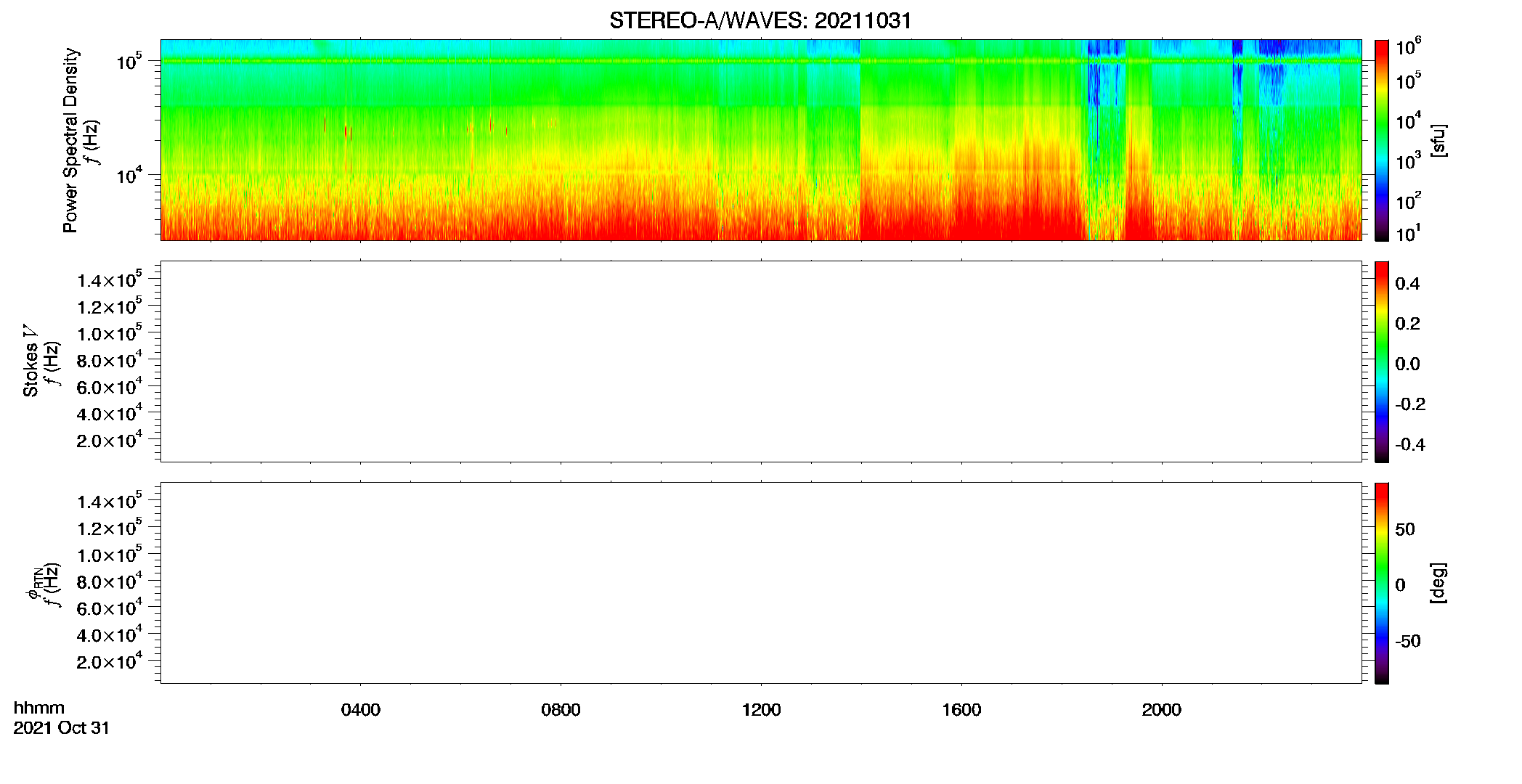Click the -0.4 label on Stokes color bar
1522x784 pixels.
click(1410, 444)
